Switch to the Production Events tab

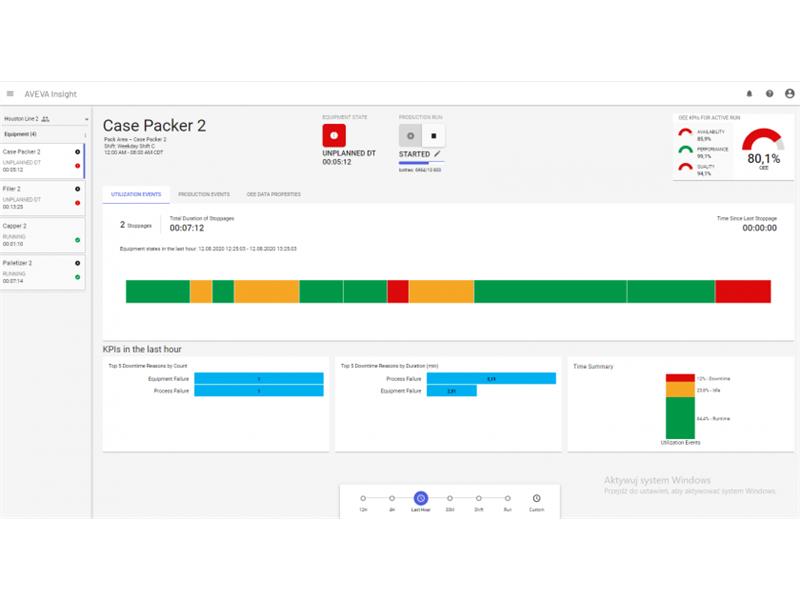tap(204, 194)
